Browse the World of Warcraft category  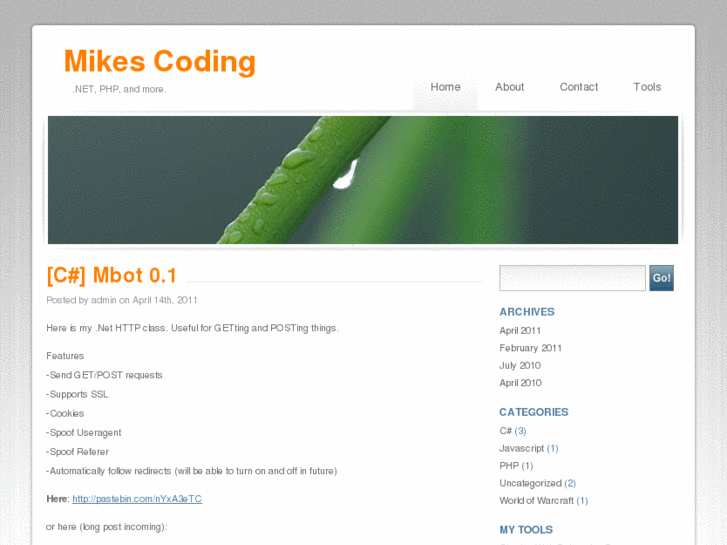point(536,501)
